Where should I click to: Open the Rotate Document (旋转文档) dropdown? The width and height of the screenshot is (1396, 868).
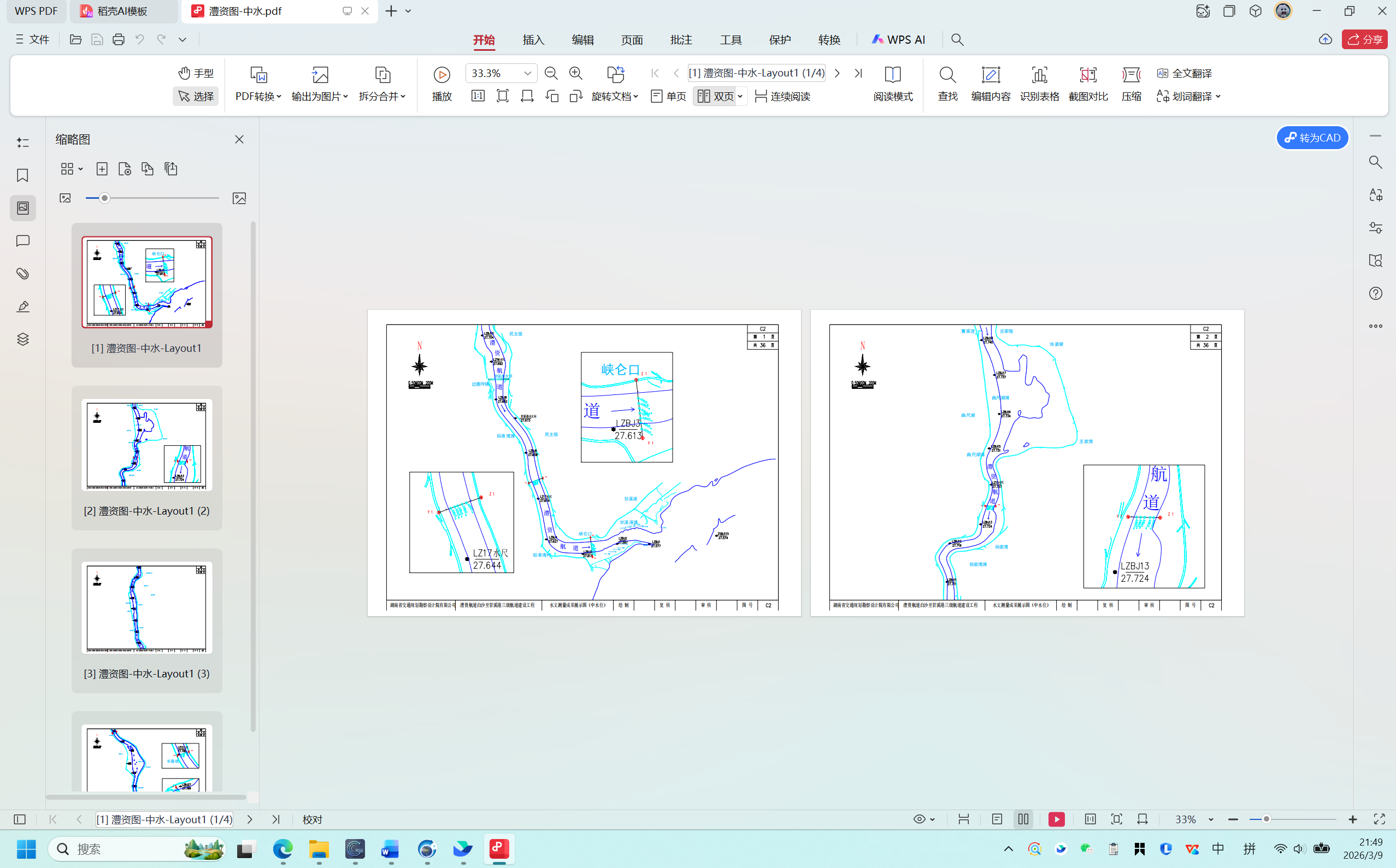pyautogui.click(x=615, y=97)
